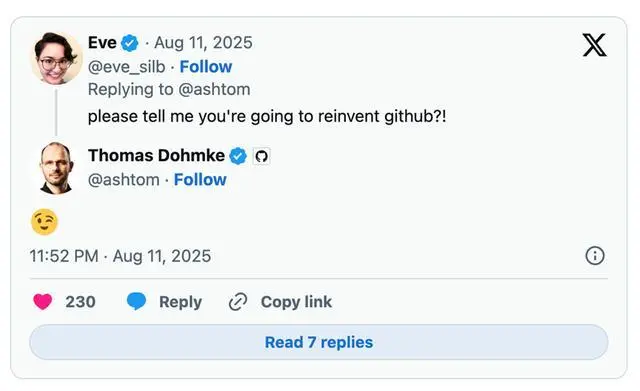Click the chain link copy icon

pos(238,302)
